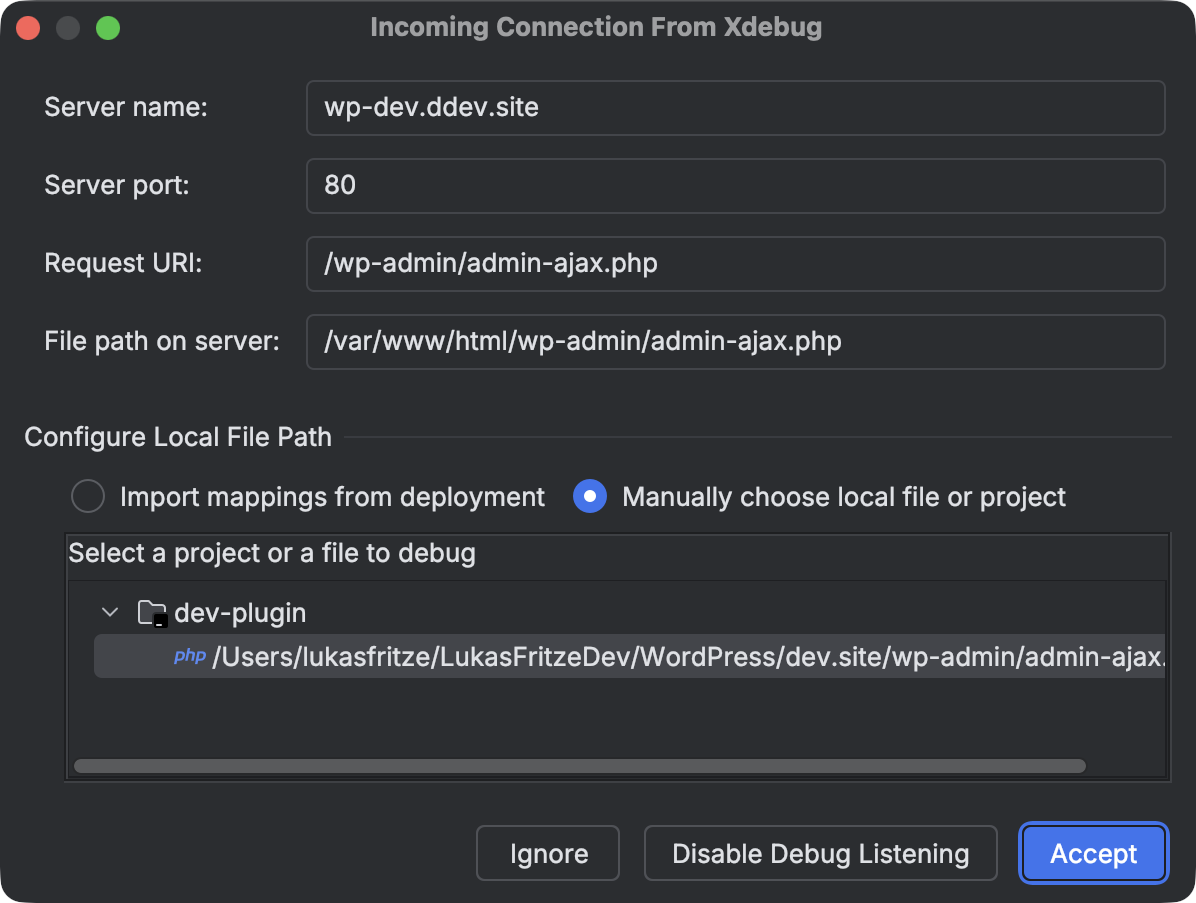The height and width of the screenshot is (903, 1196).
Task: Select Import mappings from deployment
Action: click(88, 496)
